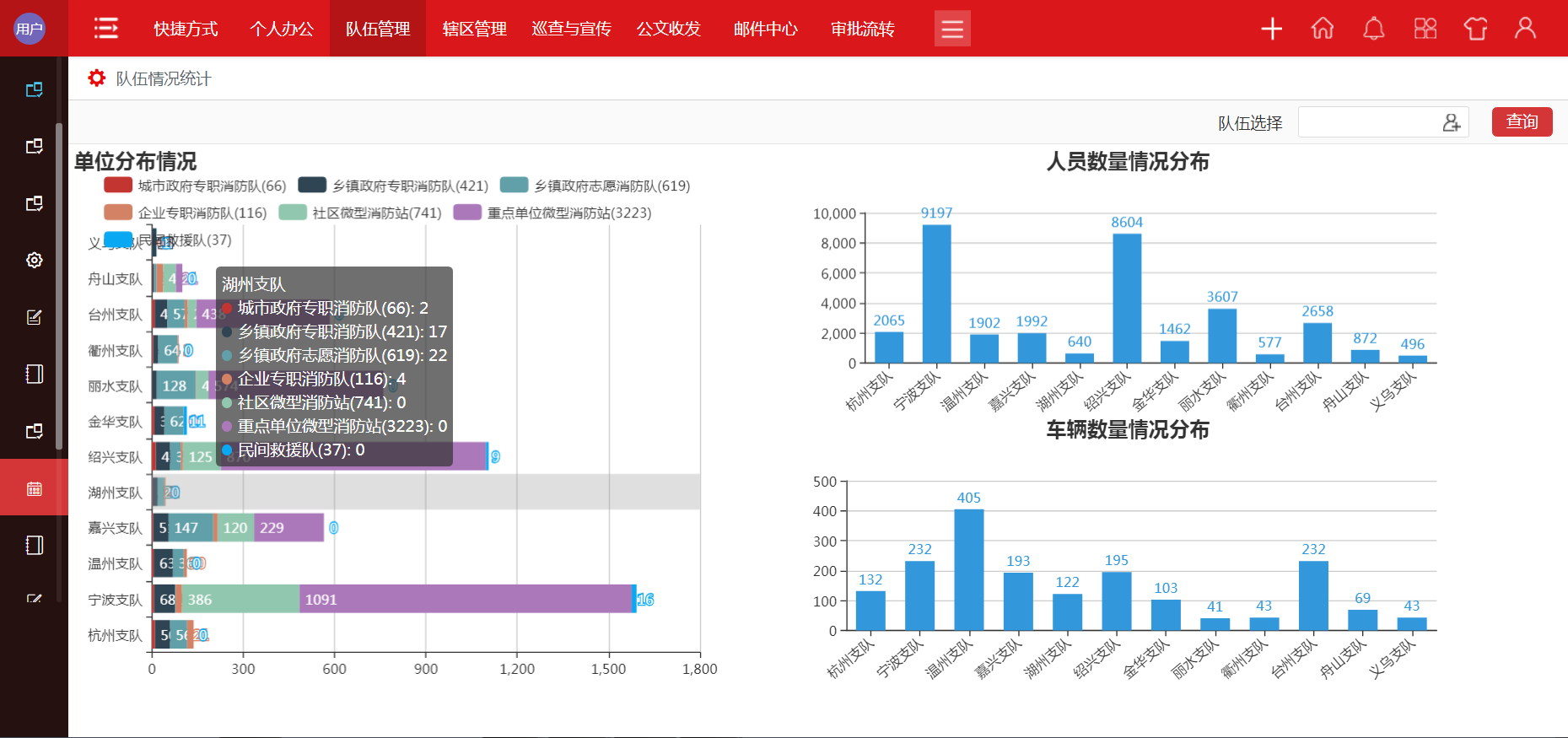Image resolution: width=1568 pixels, height=738 pixels.
Task: Focus the 队伍选择 input field
Action: coord(1383,122)
